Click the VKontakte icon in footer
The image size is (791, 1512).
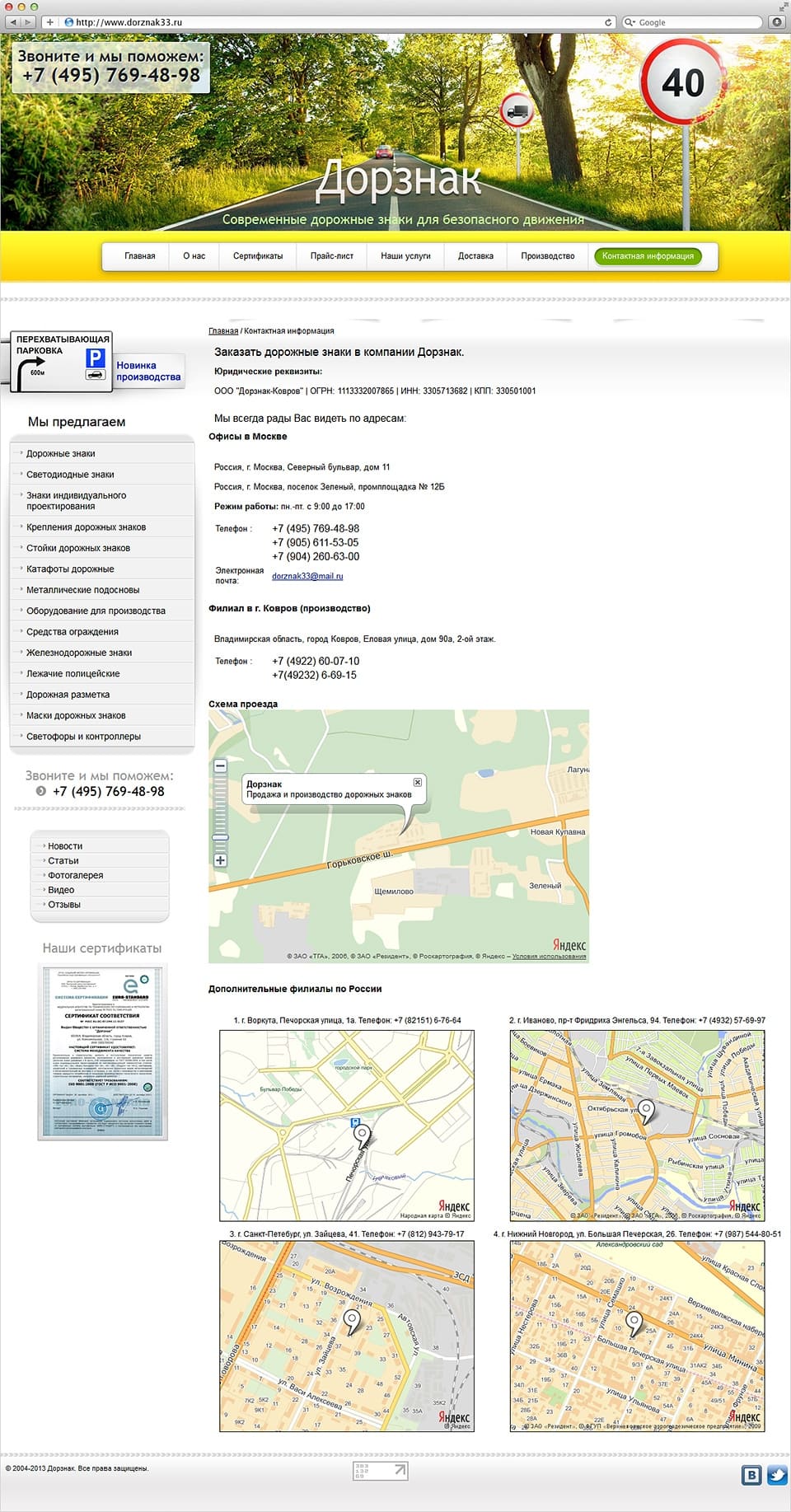click(751, 1475)
